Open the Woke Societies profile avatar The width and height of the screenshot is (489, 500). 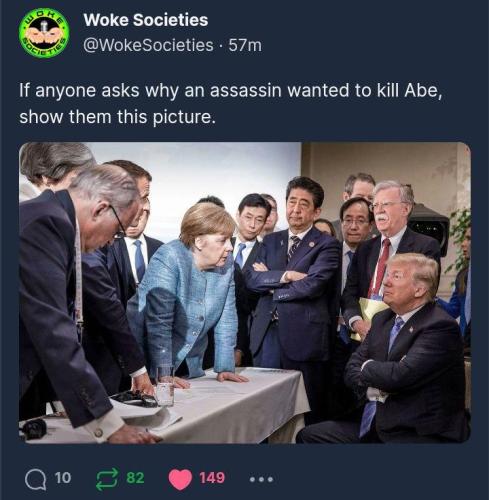click(x=44, y=33)
